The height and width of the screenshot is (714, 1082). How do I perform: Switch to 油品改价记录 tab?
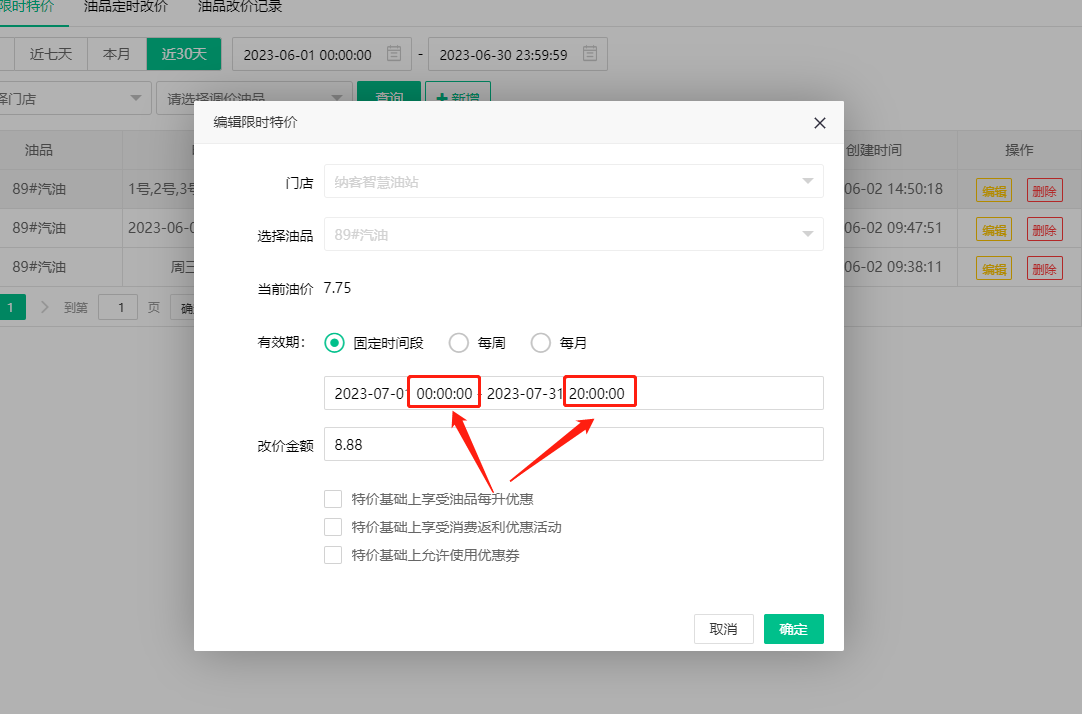240,7
